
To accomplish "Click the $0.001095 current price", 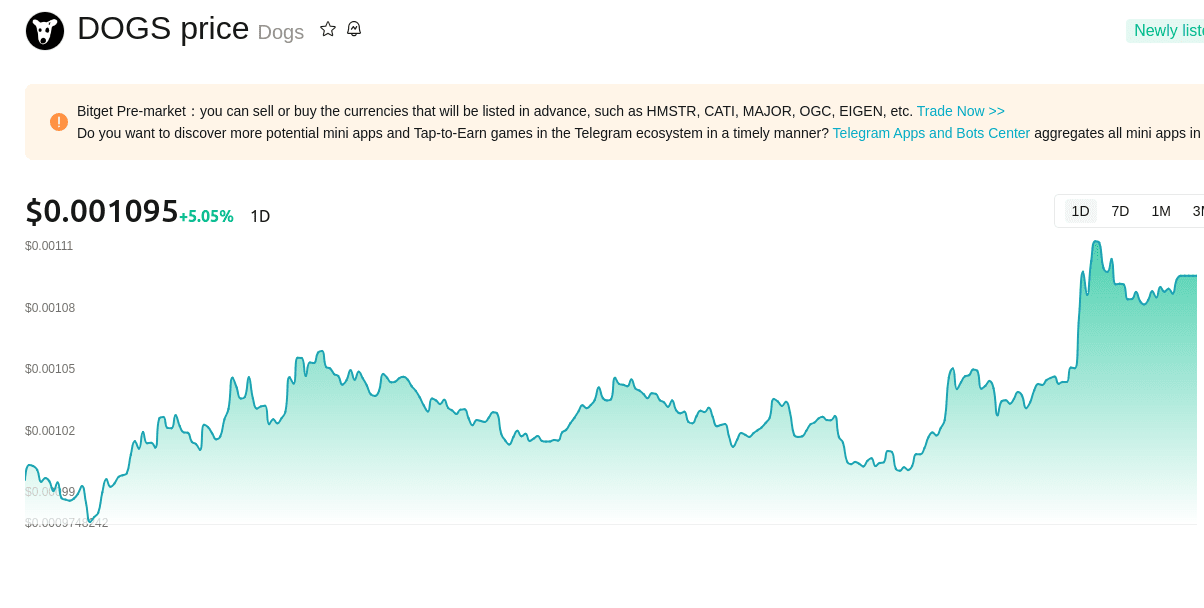I will (x=102, y=212).
